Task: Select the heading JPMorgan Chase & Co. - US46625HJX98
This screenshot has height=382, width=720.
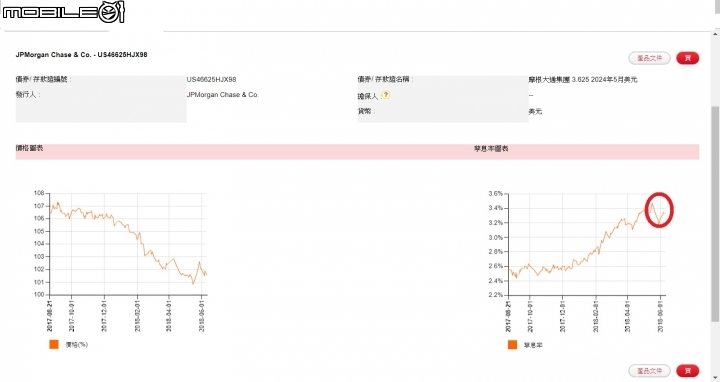Action: [x=81, y=55]
